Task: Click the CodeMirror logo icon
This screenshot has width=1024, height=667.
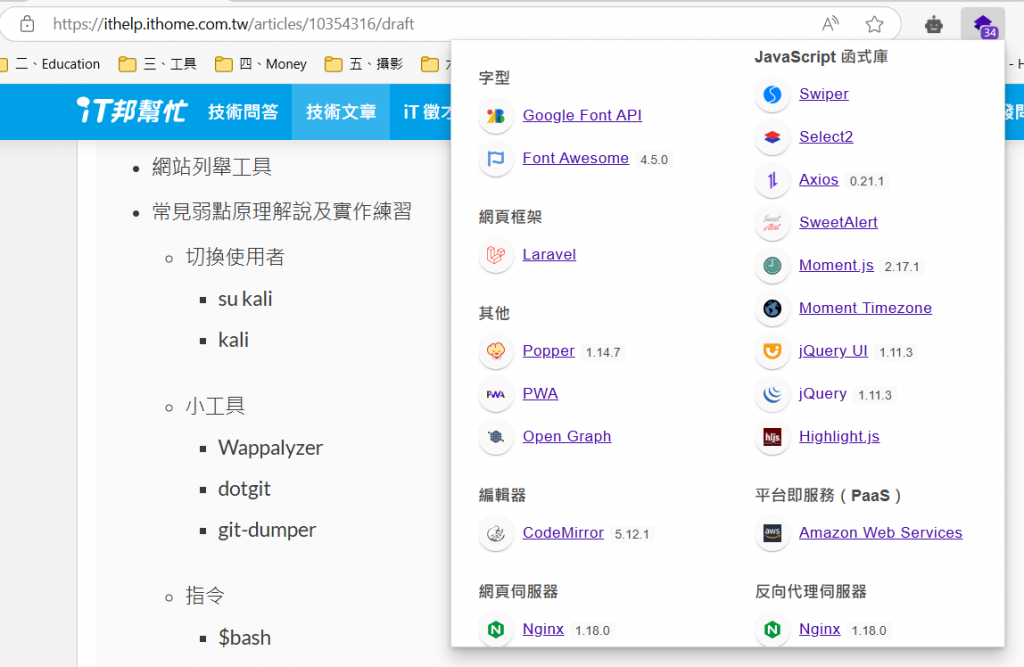Action: [x=496, y=533]
